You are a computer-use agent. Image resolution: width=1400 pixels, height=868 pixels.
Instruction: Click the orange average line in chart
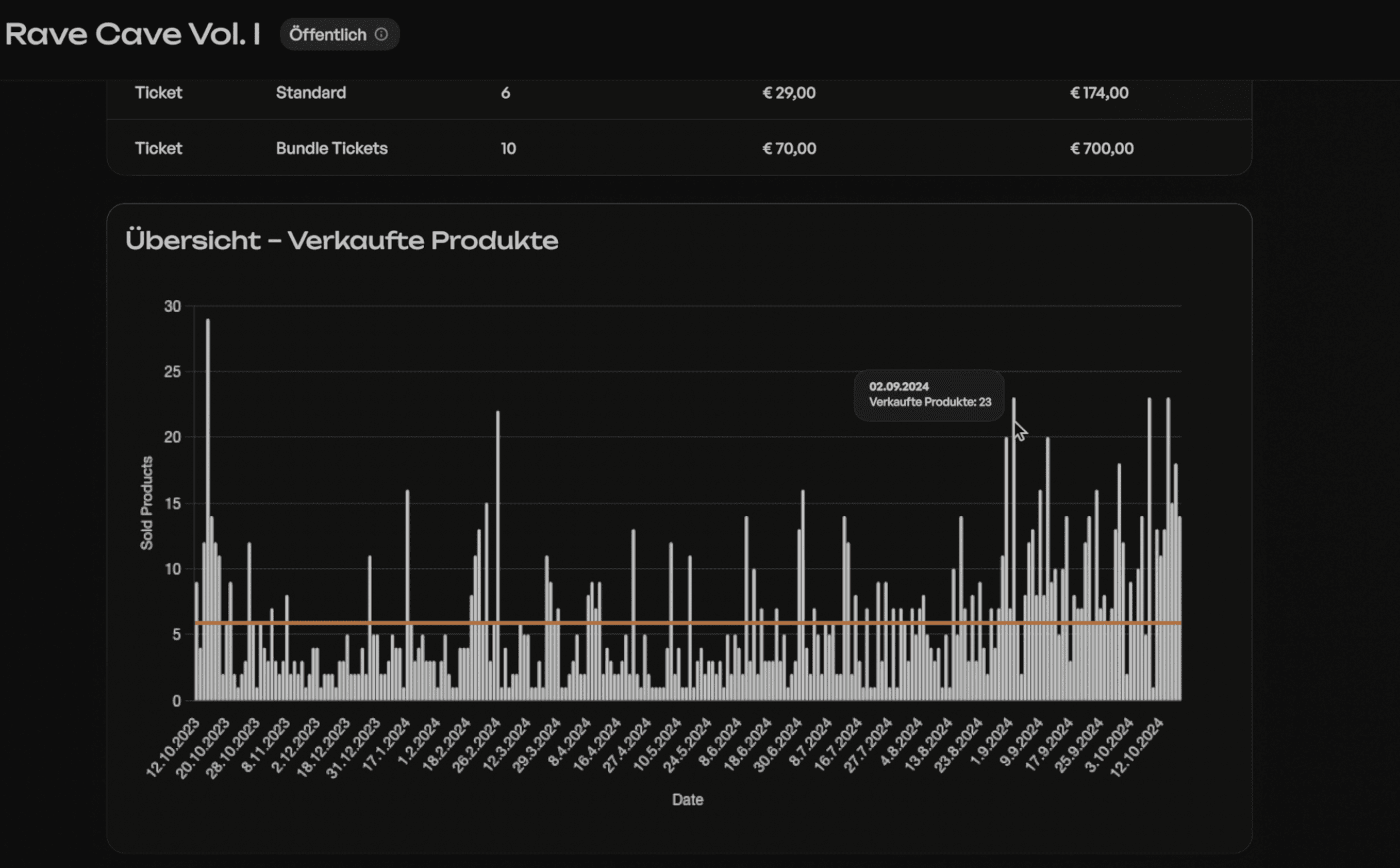tap(687, 623)
